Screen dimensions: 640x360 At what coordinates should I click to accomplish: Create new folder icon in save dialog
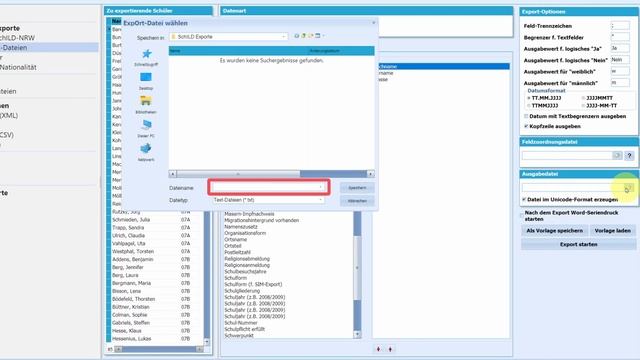point(311,36)
